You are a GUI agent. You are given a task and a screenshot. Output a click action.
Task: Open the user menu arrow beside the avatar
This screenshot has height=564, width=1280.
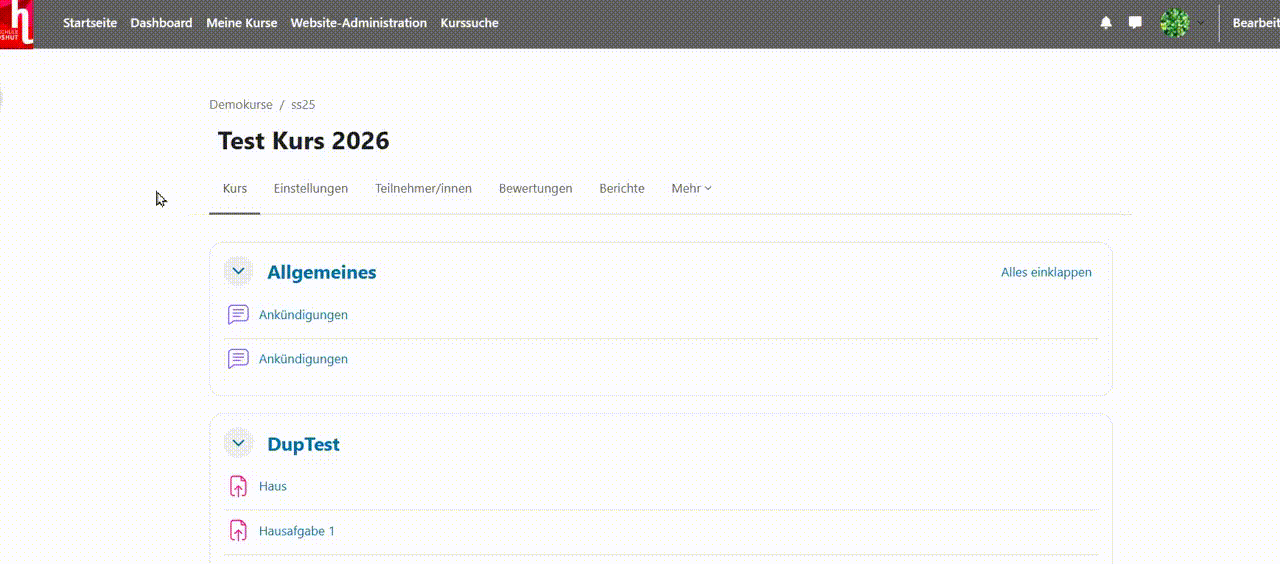1201,23
